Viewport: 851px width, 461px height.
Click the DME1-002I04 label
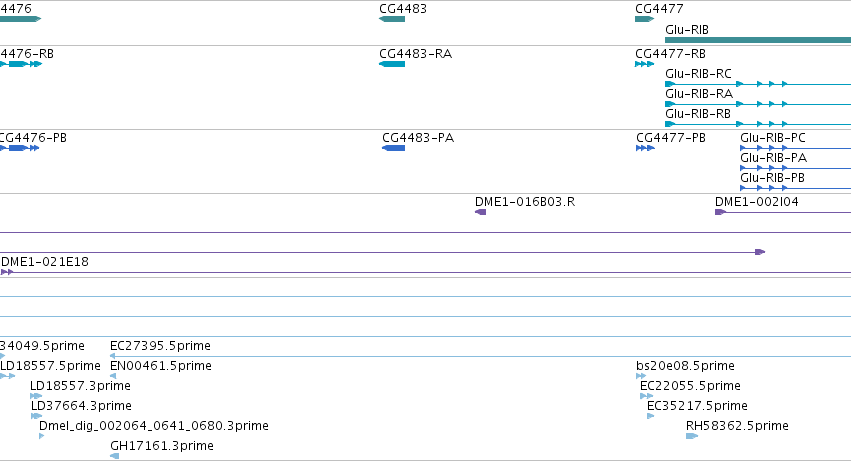tap(757, 202)
